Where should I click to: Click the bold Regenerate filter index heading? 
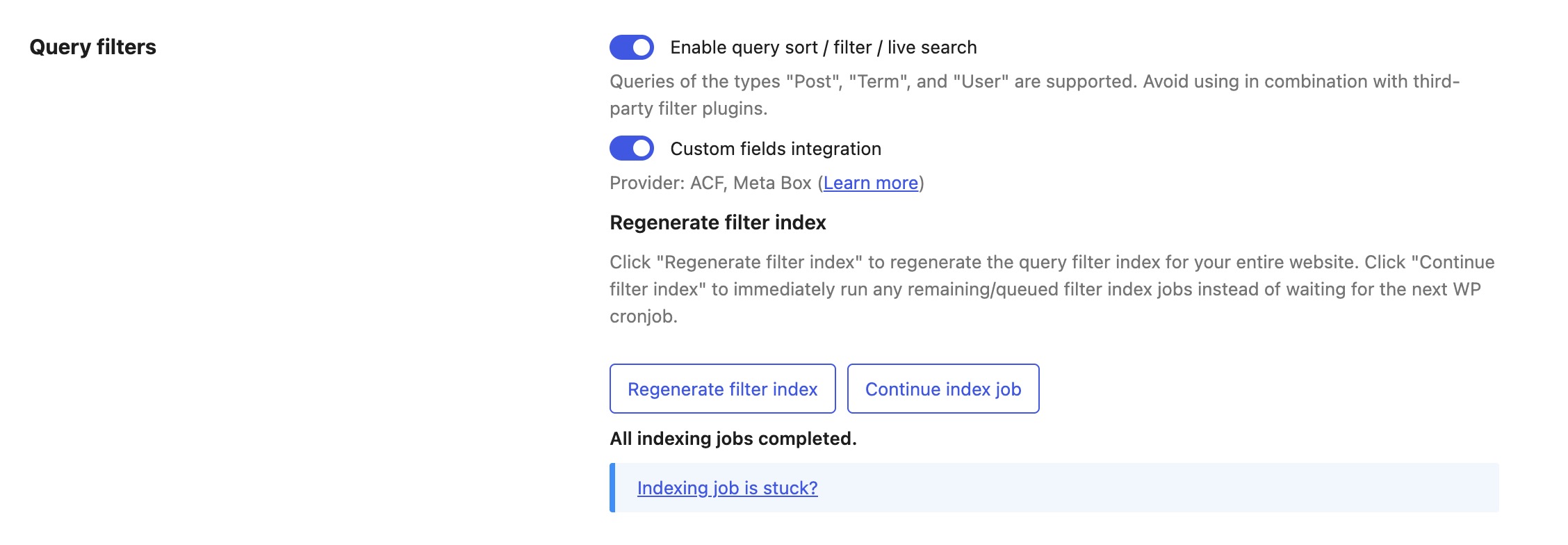pyautogui.click(x=717, y=222)
